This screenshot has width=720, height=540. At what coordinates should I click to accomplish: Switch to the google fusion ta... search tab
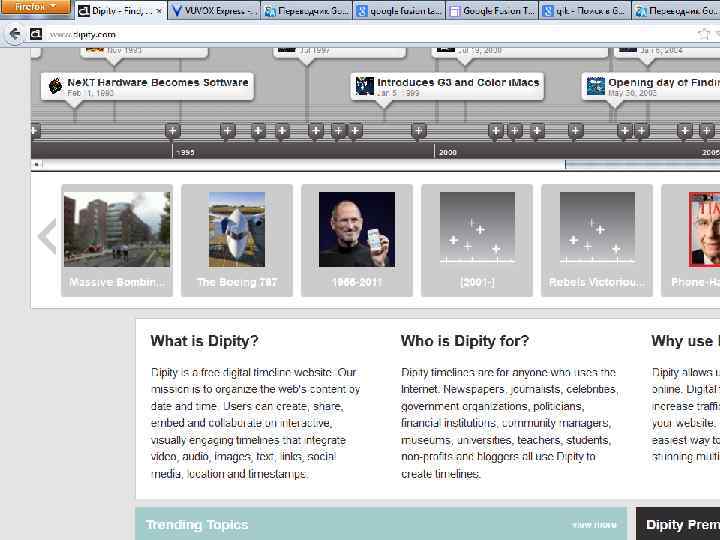(x=399, y=11)
